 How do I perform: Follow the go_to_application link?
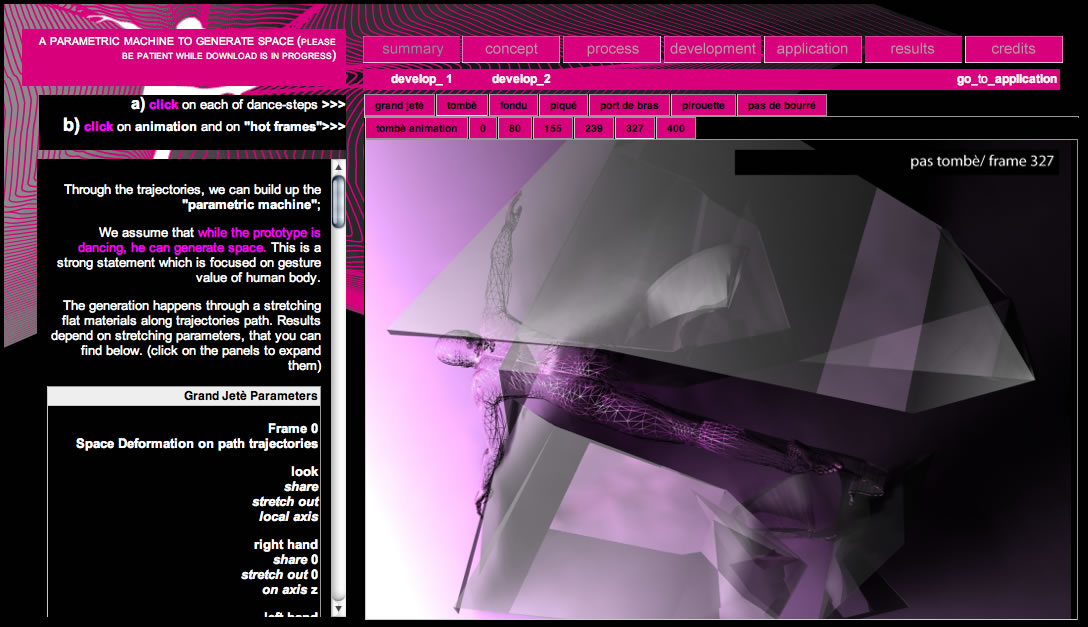point(1006,79)
